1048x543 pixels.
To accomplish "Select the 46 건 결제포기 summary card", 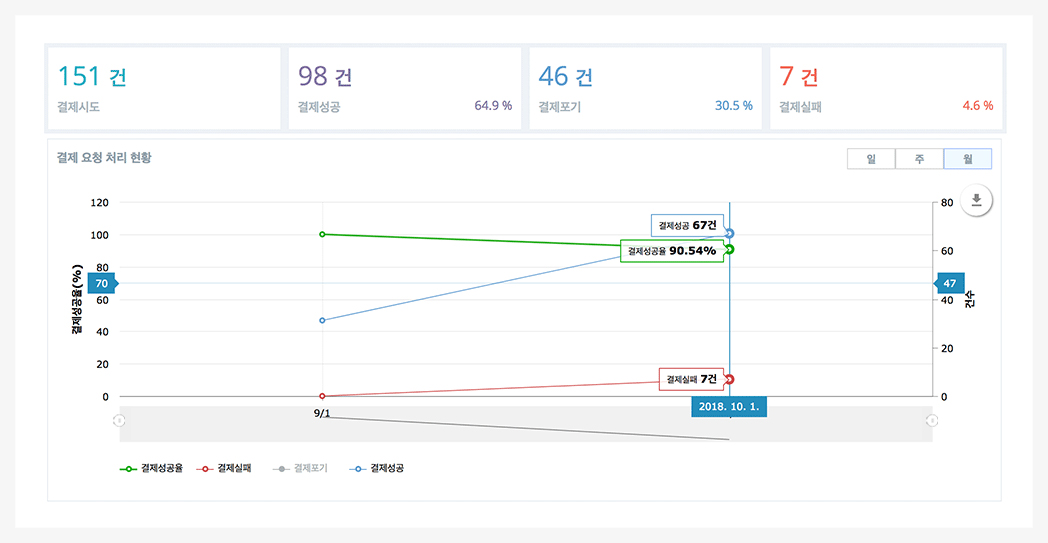I will (645, 88).
